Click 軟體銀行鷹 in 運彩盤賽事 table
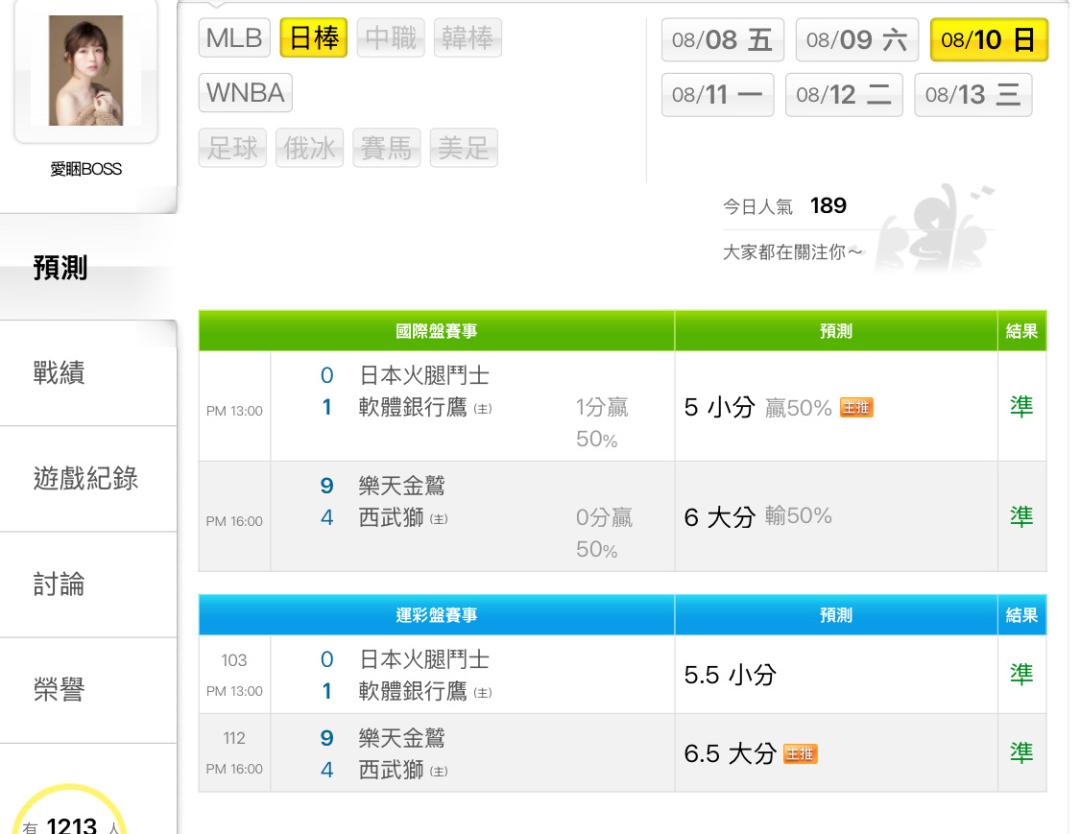The image size is (1080, 834). pyautogui.click(x=413, y=691)
